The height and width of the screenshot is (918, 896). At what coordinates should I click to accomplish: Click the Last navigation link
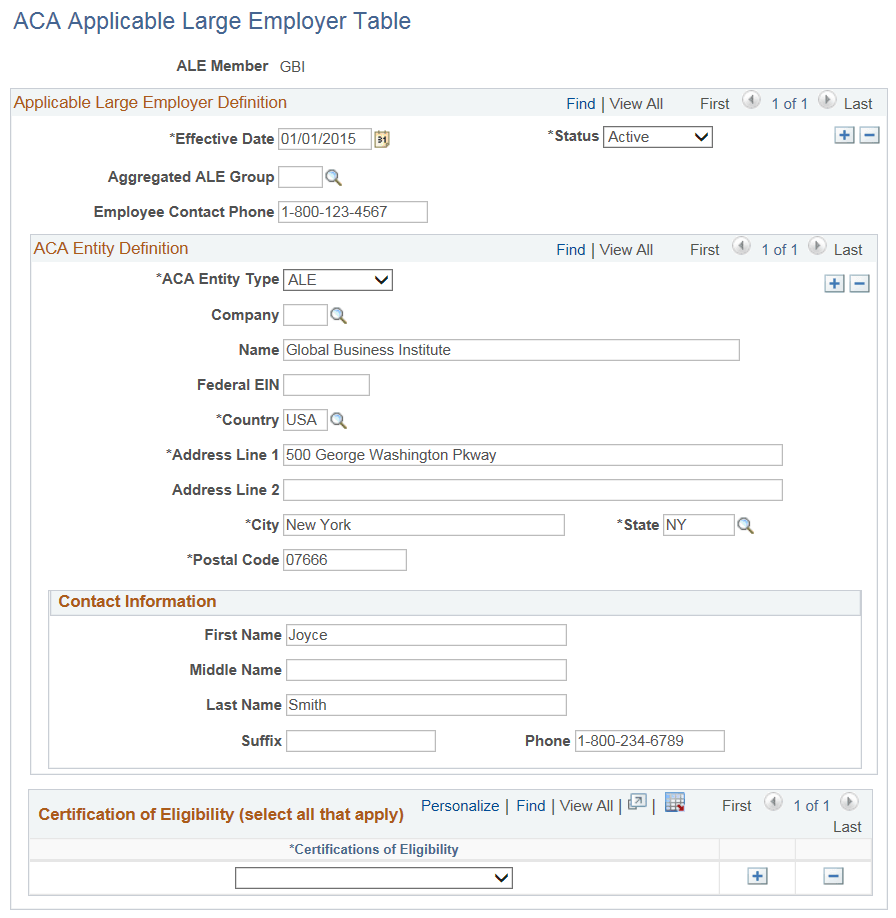click(858, 103)
